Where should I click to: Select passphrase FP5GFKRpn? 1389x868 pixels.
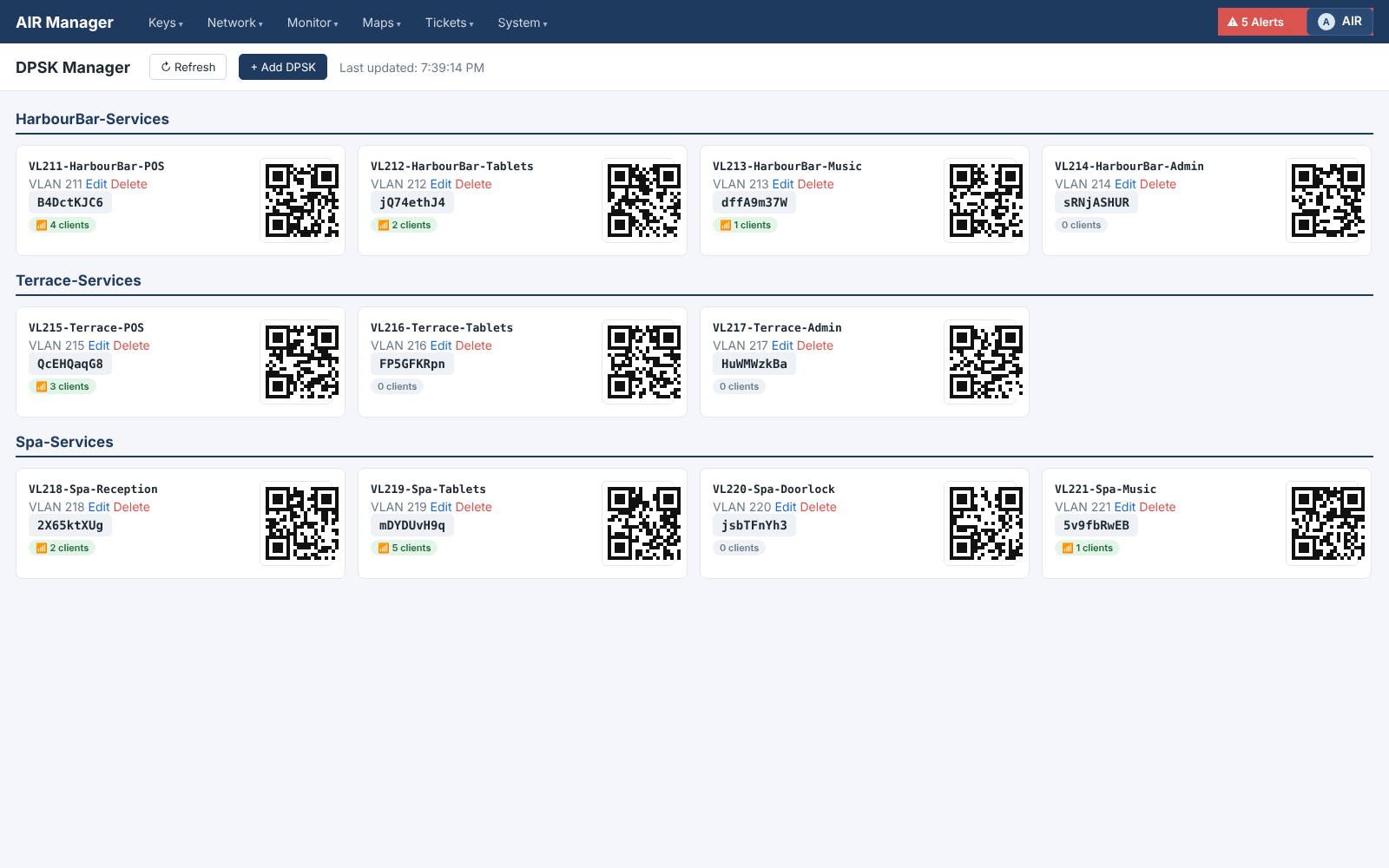click(412, 364)
